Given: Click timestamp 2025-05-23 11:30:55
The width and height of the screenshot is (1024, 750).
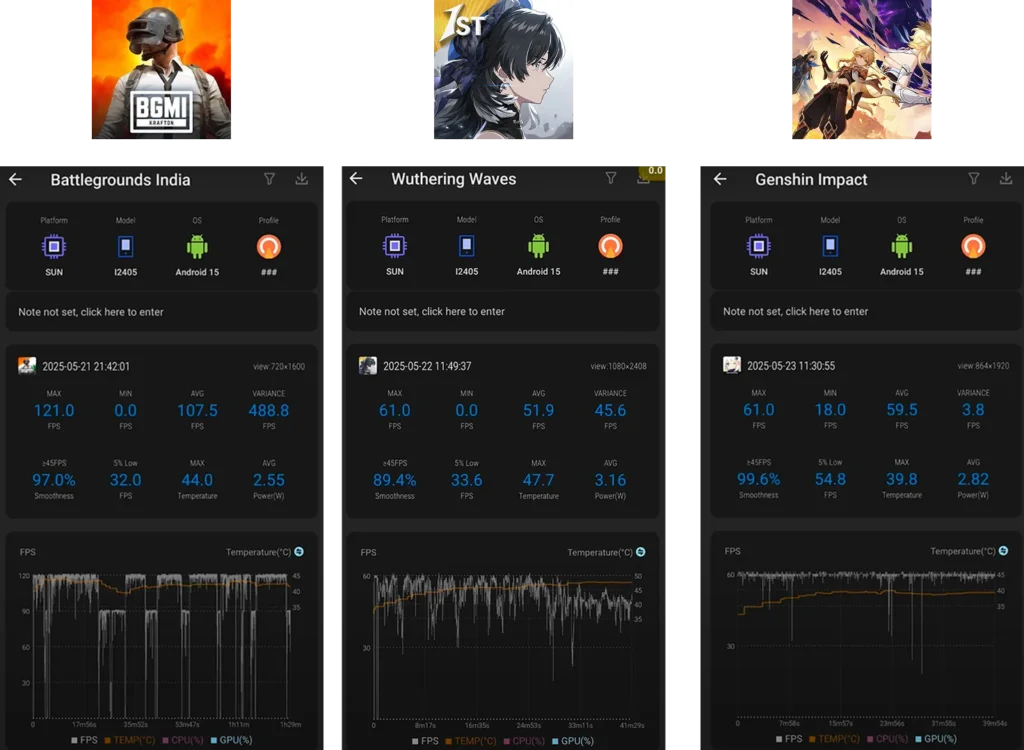Looking at the screenshot, I should pos(791,366).
